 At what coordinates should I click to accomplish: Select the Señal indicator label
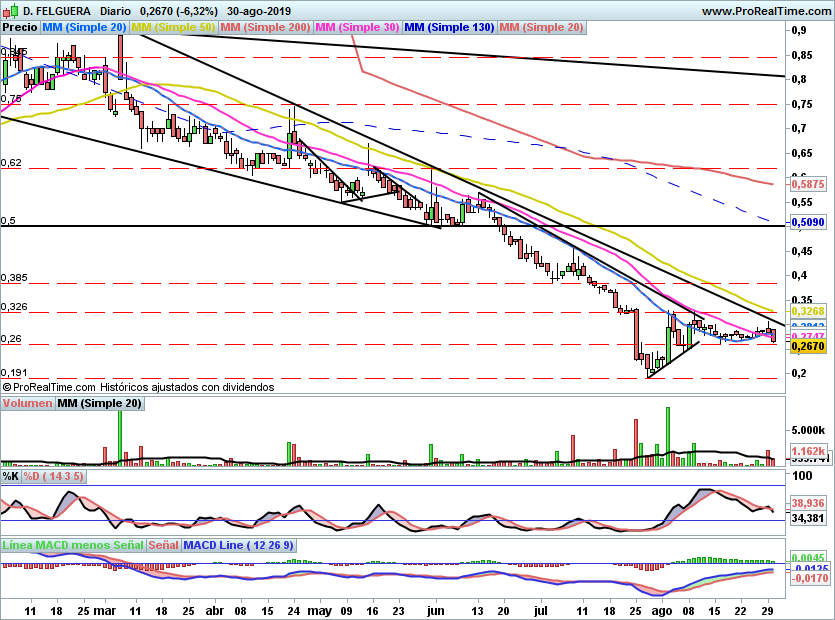click(163, 545)
